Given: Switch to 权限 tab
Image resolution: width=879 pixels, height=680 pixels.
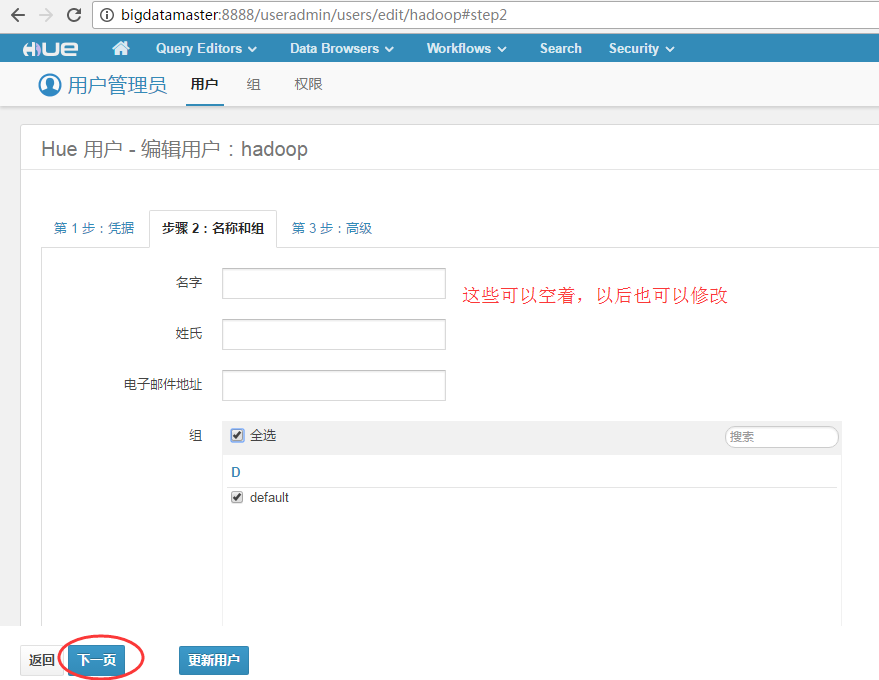Looking at the screenshot, I should (308, 85).
